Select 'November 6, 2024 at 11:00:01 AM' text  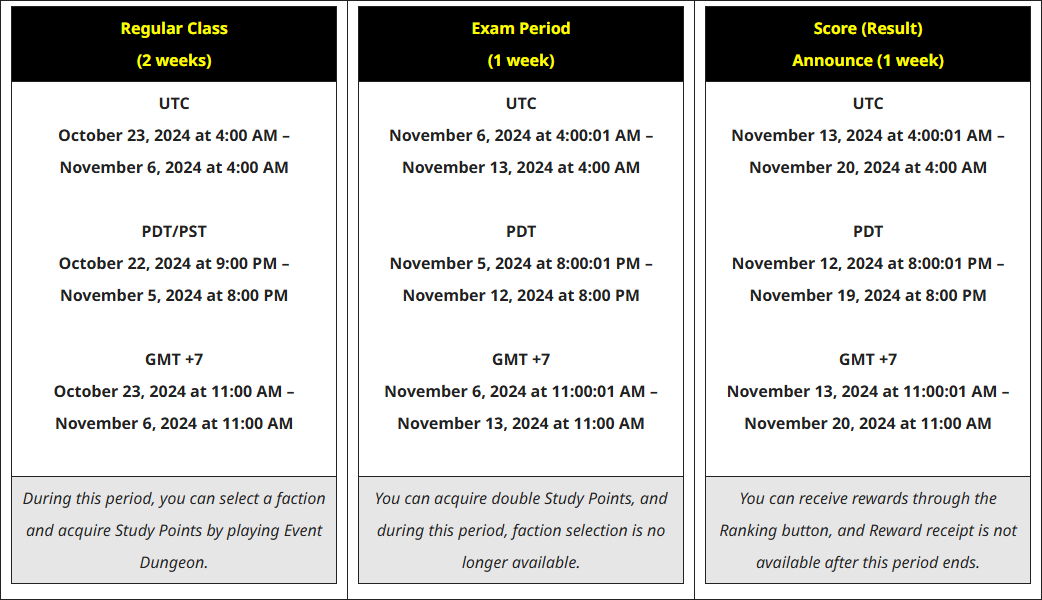pos(515,391)
